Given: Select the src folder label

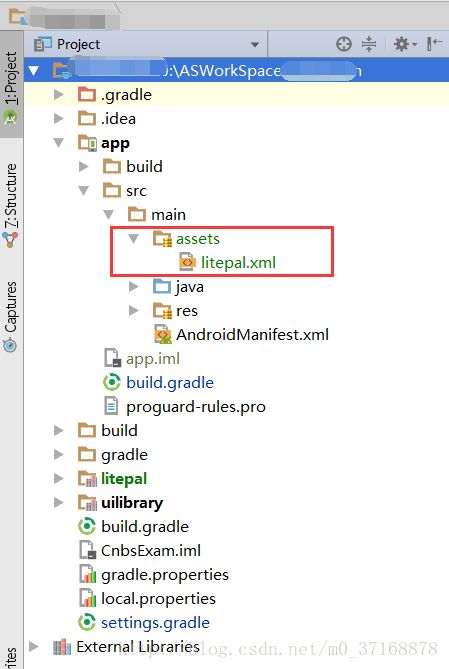Looking at the screenshot, I should [136, 191].
